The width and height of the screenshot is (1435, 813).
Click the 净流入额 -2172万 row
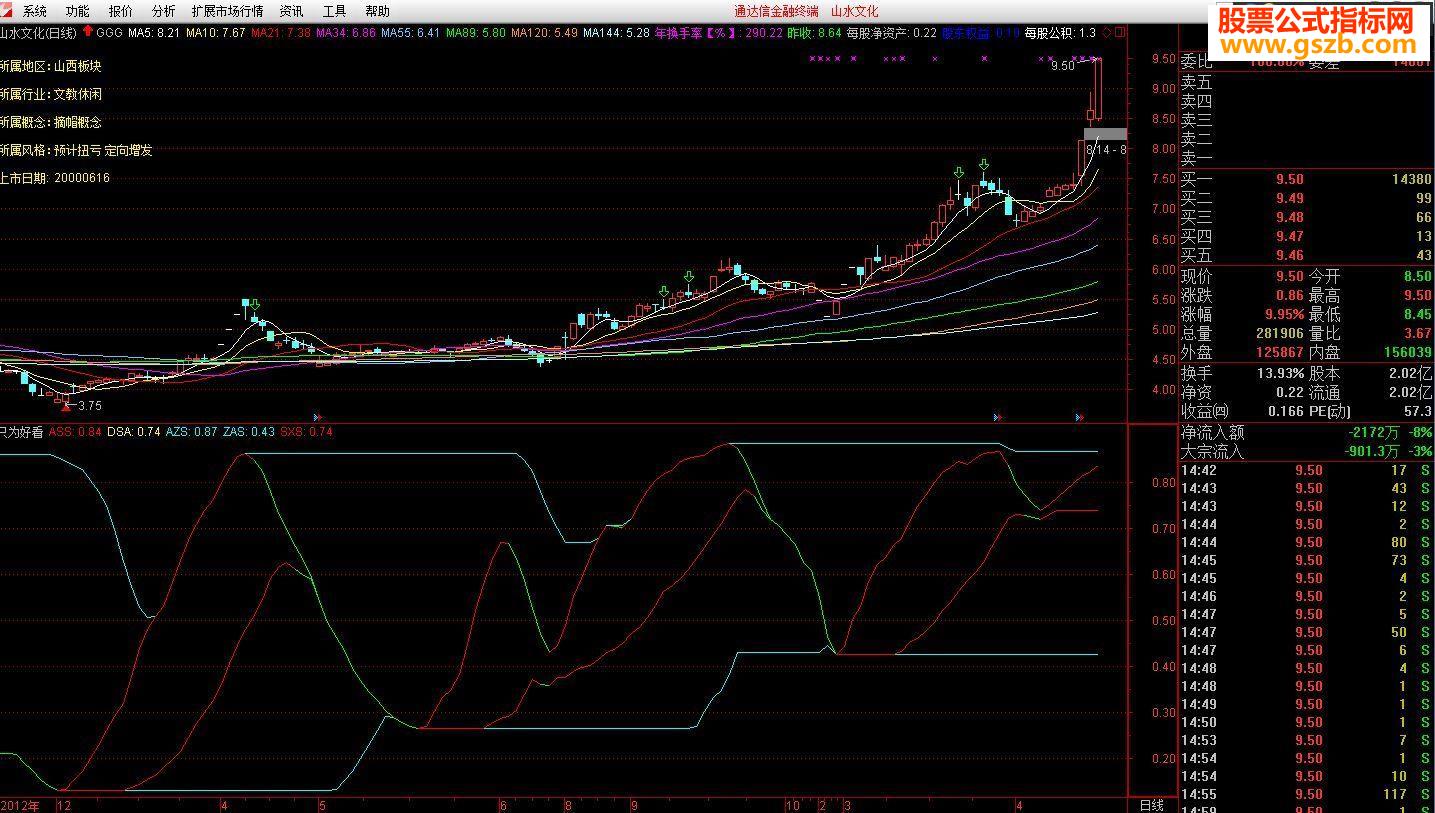tap(1306, 433)
